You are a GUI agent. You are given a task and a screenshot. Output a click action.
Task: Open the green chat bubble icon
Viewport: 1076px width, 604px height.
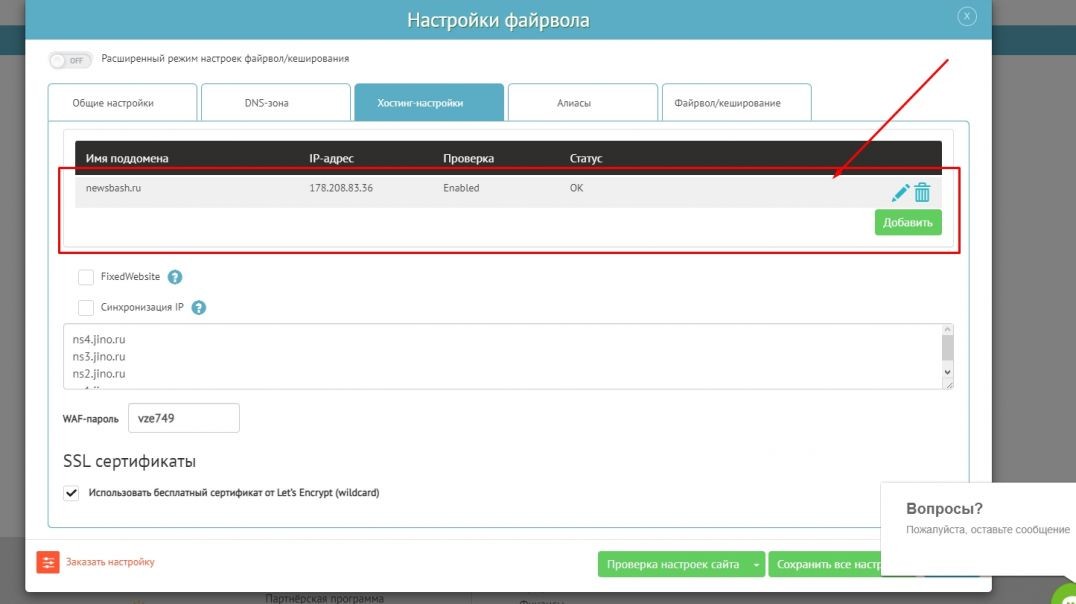click(x=1066, y=594)
